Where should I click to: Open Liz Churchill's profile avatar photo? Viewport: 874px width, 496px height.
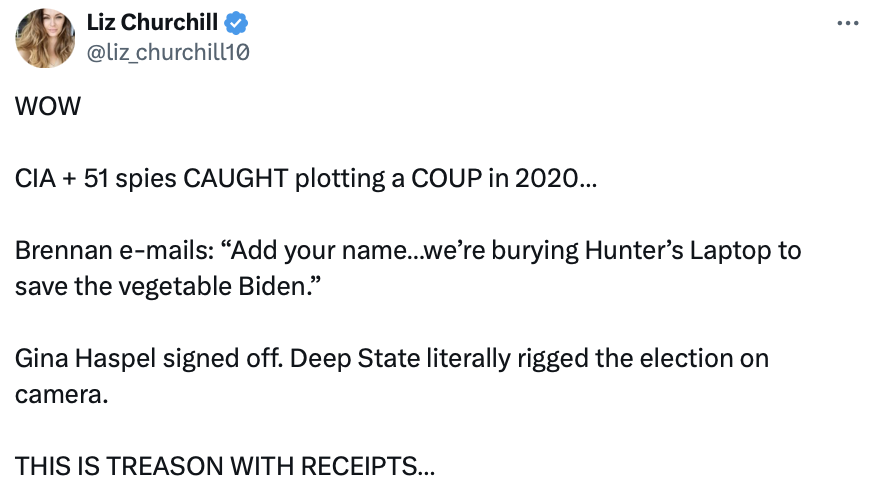pos(45,39)
